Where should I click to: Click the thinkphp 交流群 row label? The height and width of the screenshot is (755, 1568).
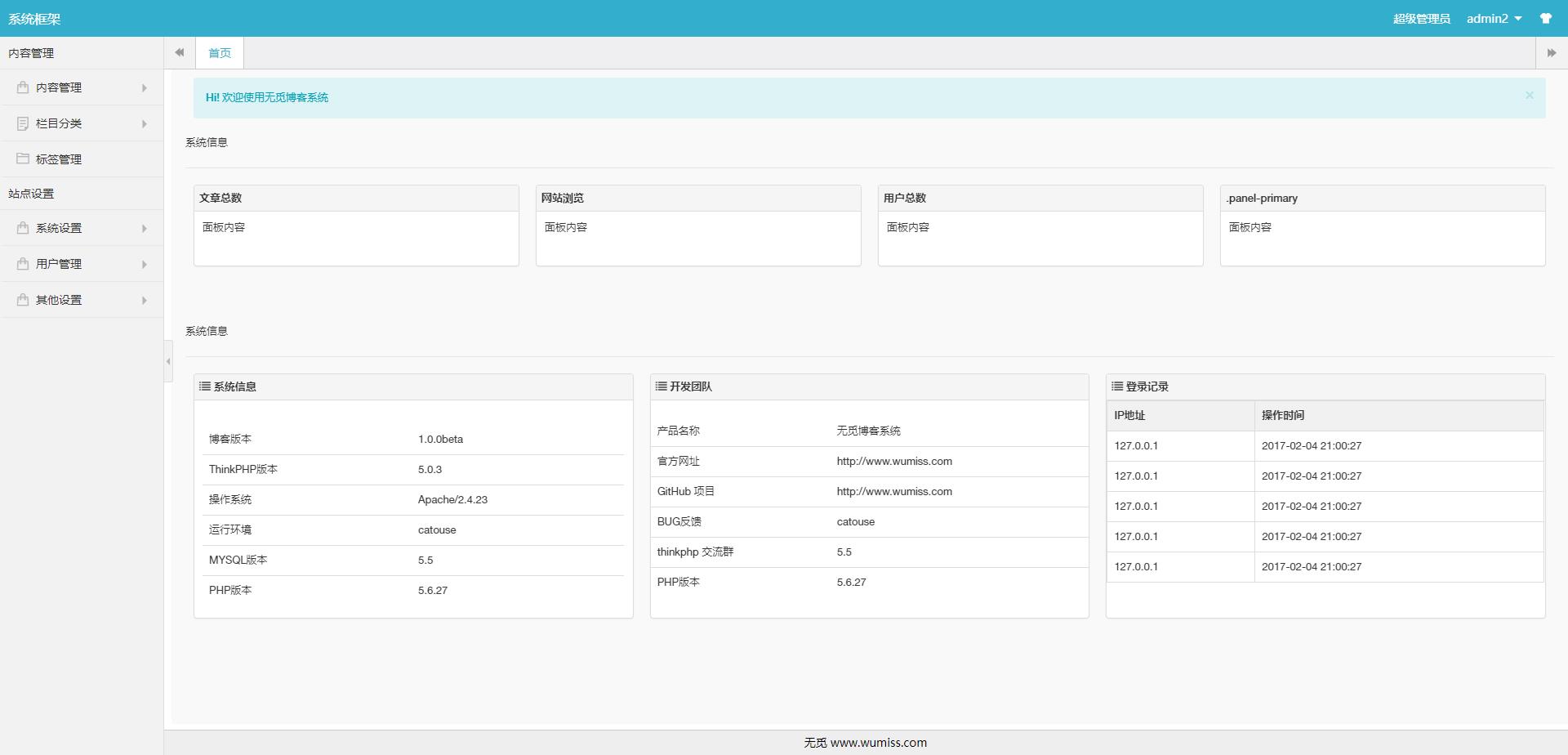695,552
